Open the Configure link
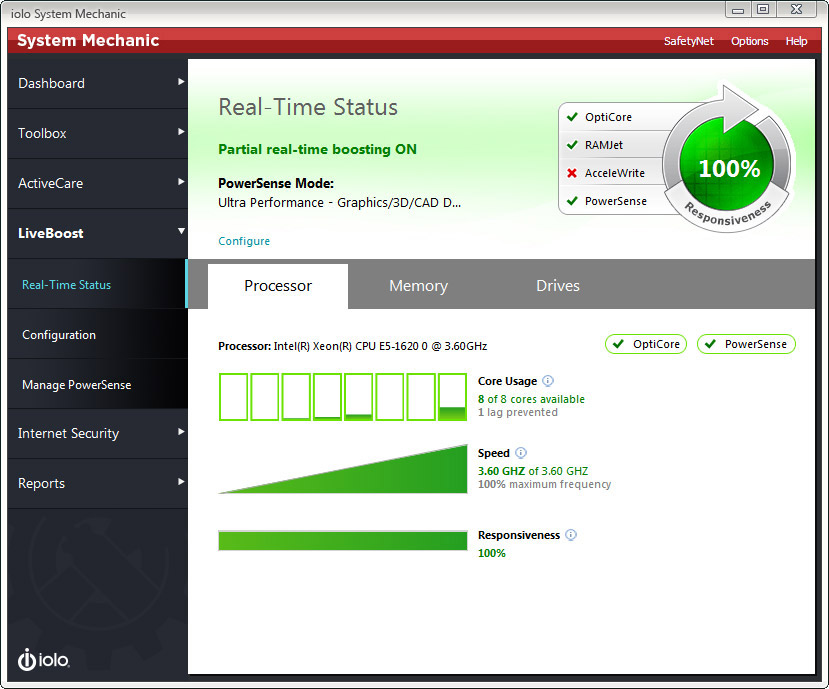829x689 pixels. [x=244, y=241]
